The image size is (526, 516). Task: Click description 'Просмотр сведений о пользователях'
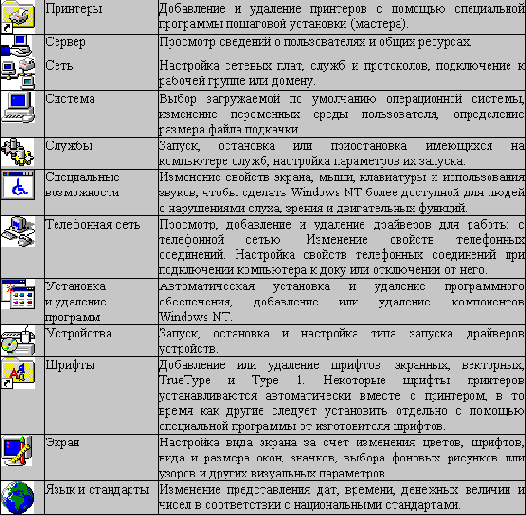tap(315, 42)
